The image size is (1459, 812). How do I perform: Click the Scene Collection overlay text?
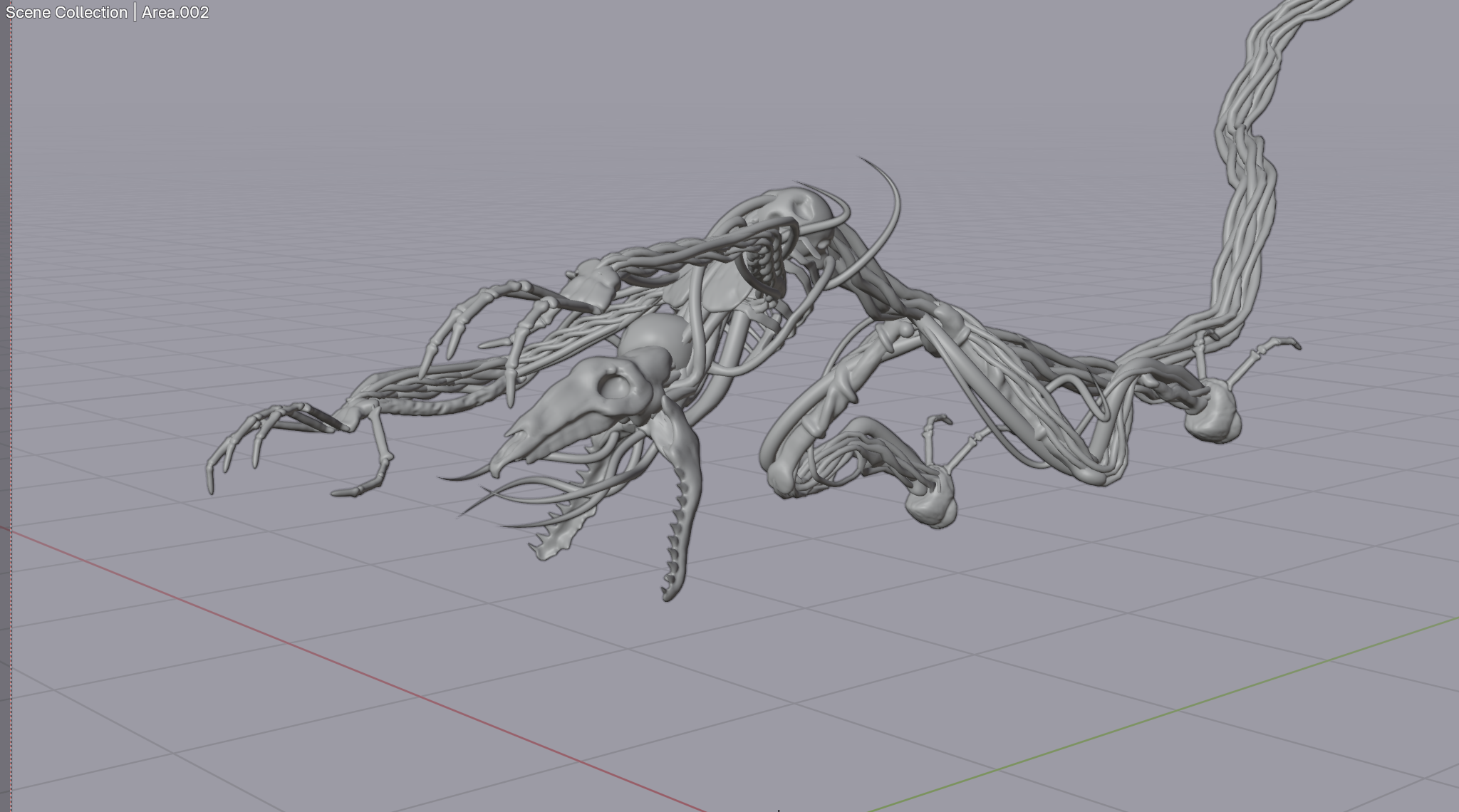[x=66, y=13]
